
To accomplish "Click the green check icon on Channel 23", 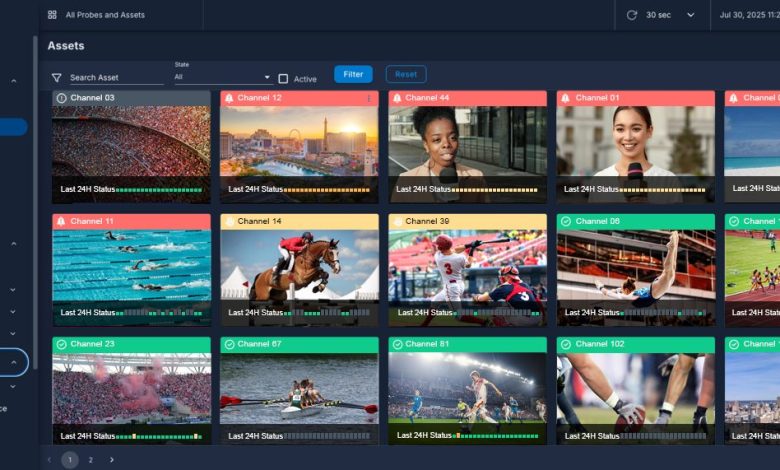I will click(x=61, y=344).
